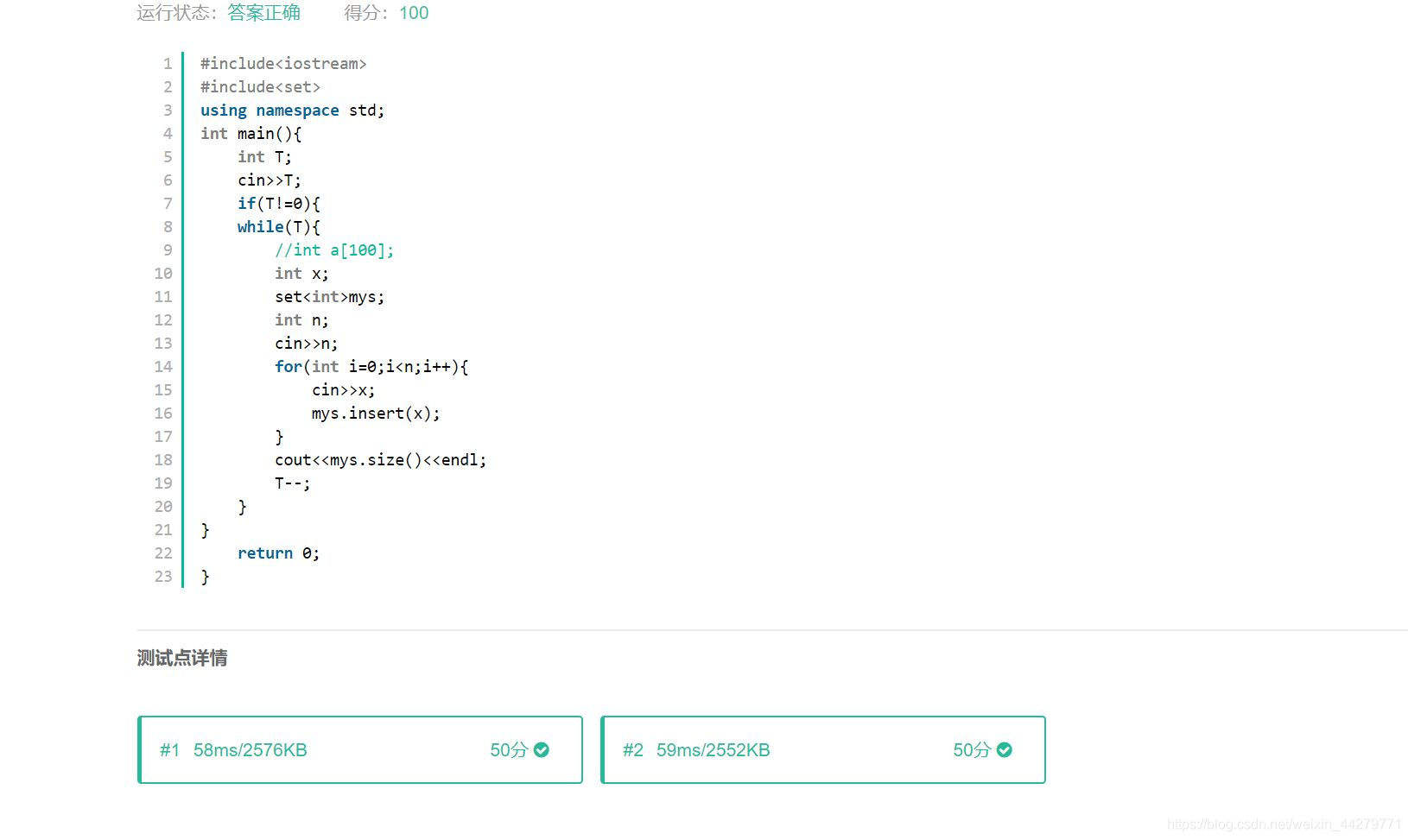The width and height of the screenshot is (1408, 840).
Task: Click the 50分 score in test #2
Action: coord(972,750)
